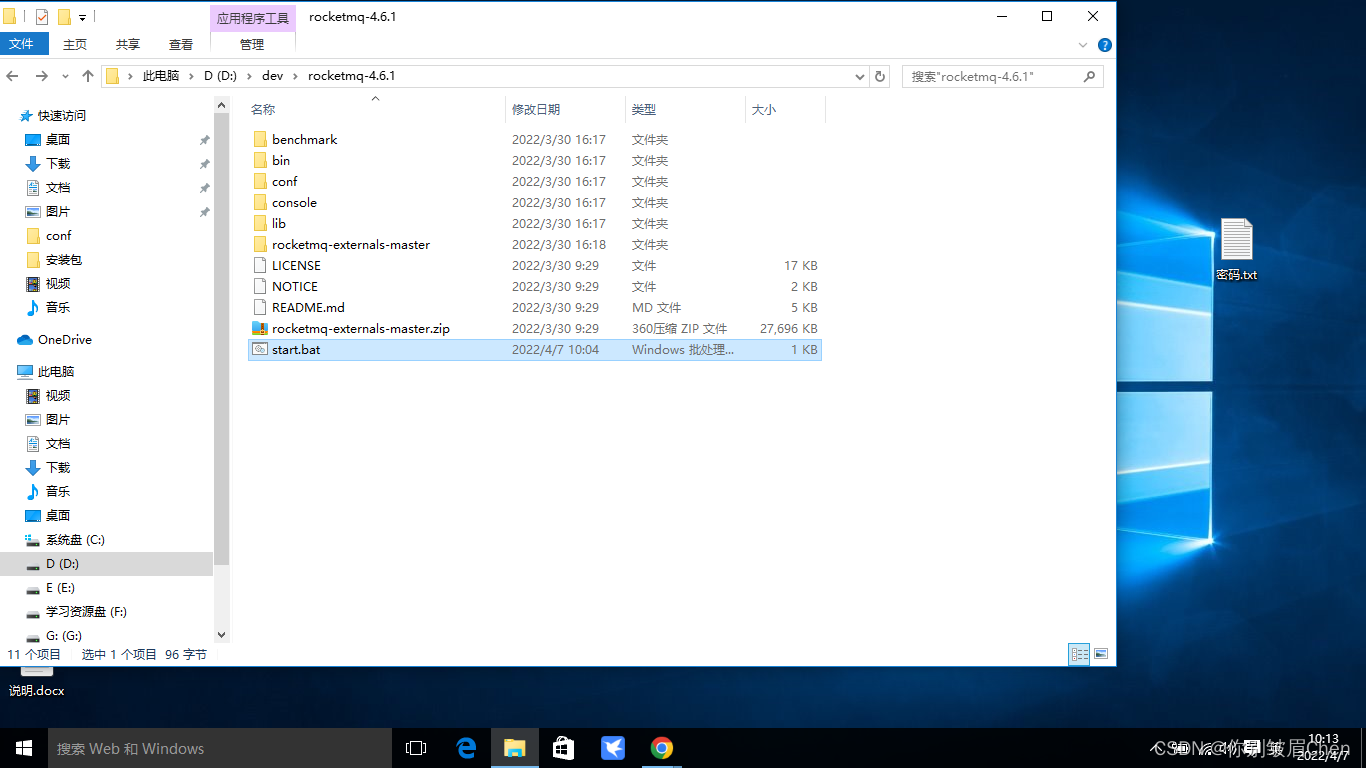The height and width of the screenshot is (768, 1366).
Task: Expand the ribbon using the chevron
Action: tap(1083, 45)
